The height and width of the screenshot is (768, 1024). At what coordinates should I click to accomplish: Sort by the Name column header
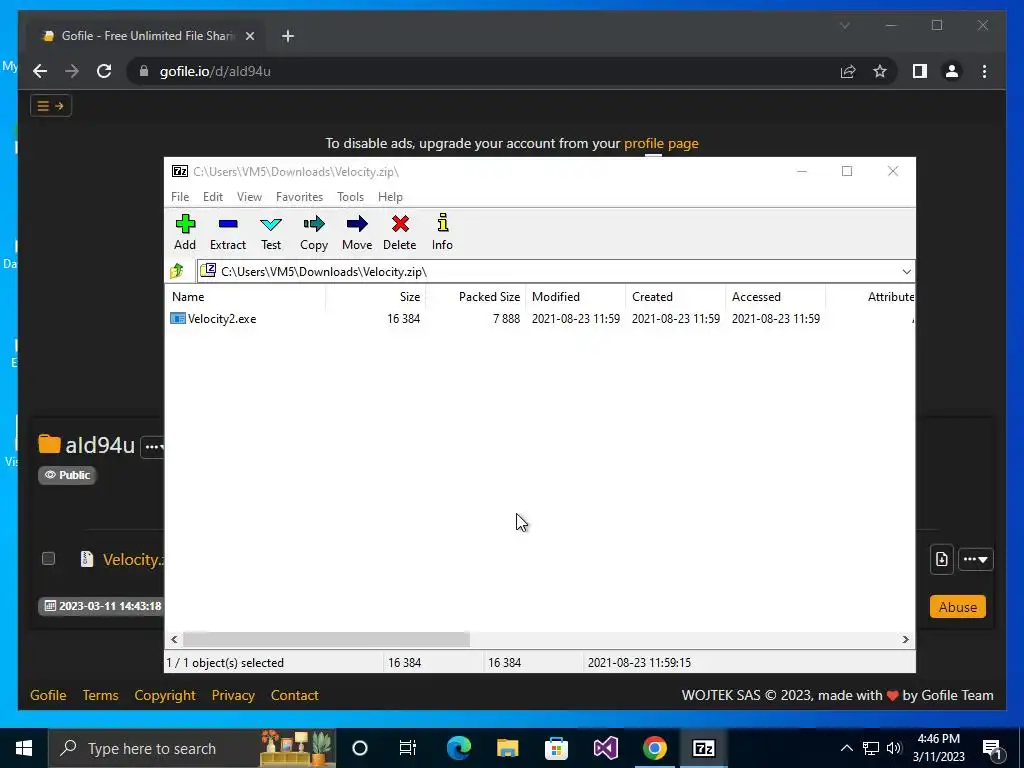pyautogui.click(x=246, y=296)
